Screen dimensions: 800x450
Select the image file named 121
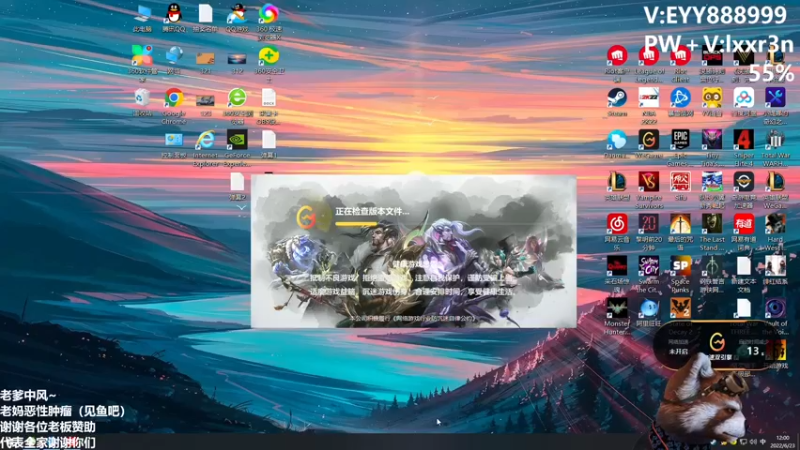(205, 58)
